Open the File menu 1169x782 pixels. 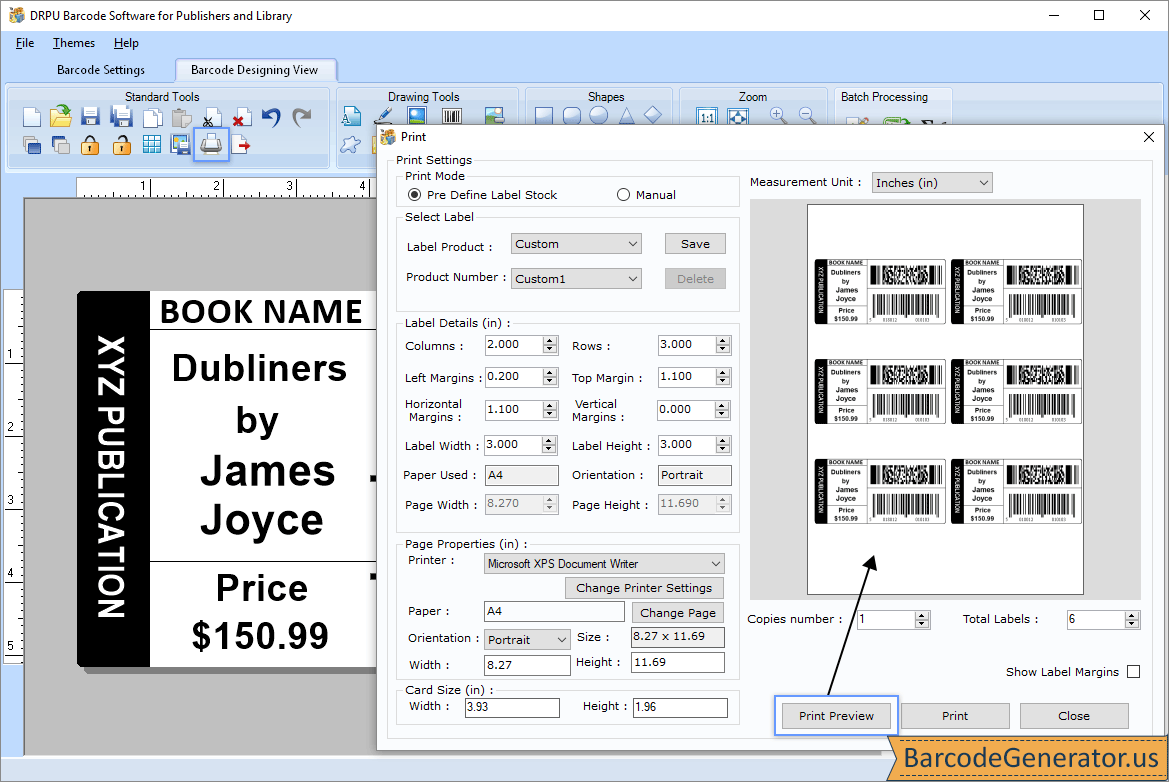click(25, 43)
